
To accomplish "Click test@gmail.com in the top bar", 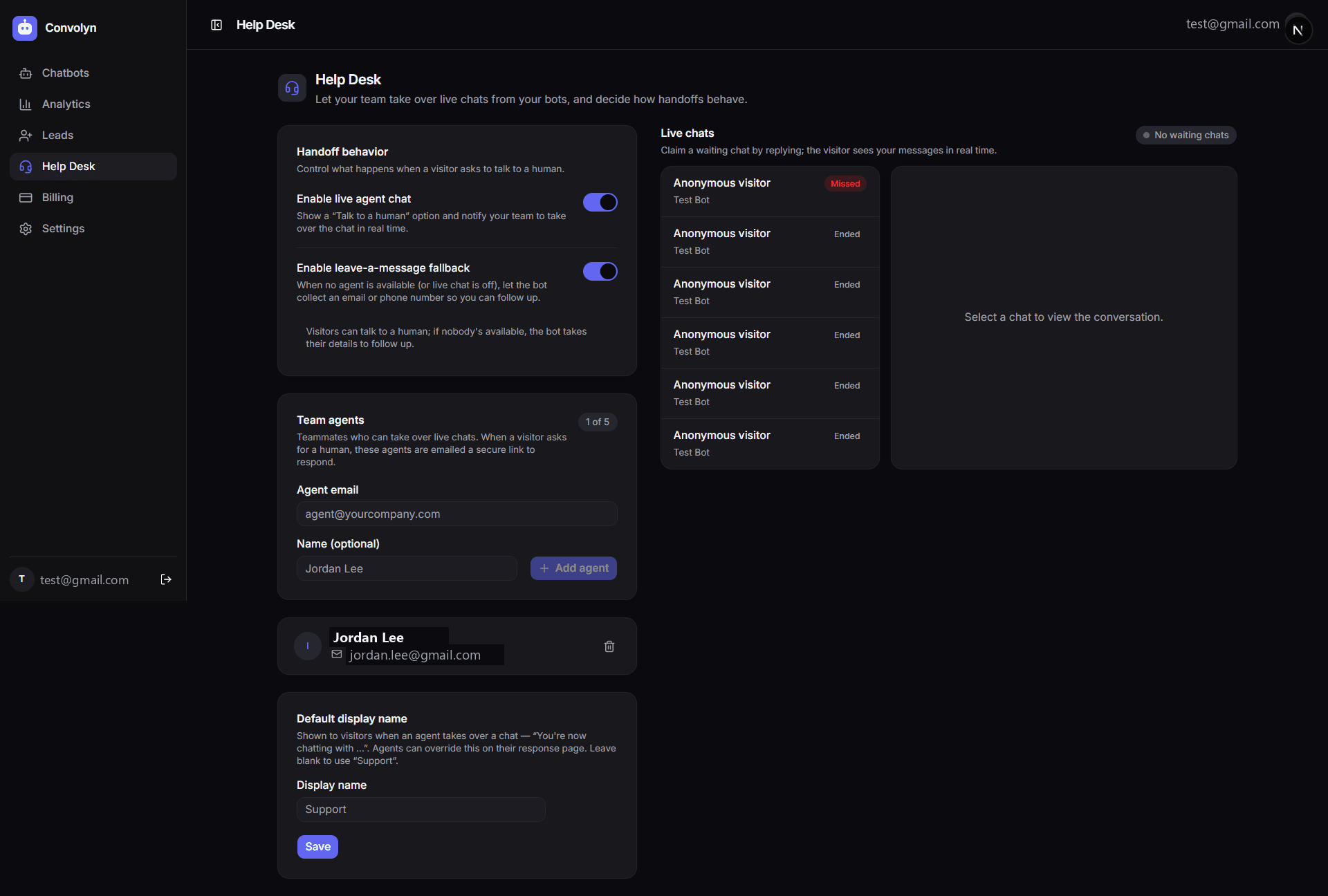I will pyautogui.click(x=1233, y=24).
